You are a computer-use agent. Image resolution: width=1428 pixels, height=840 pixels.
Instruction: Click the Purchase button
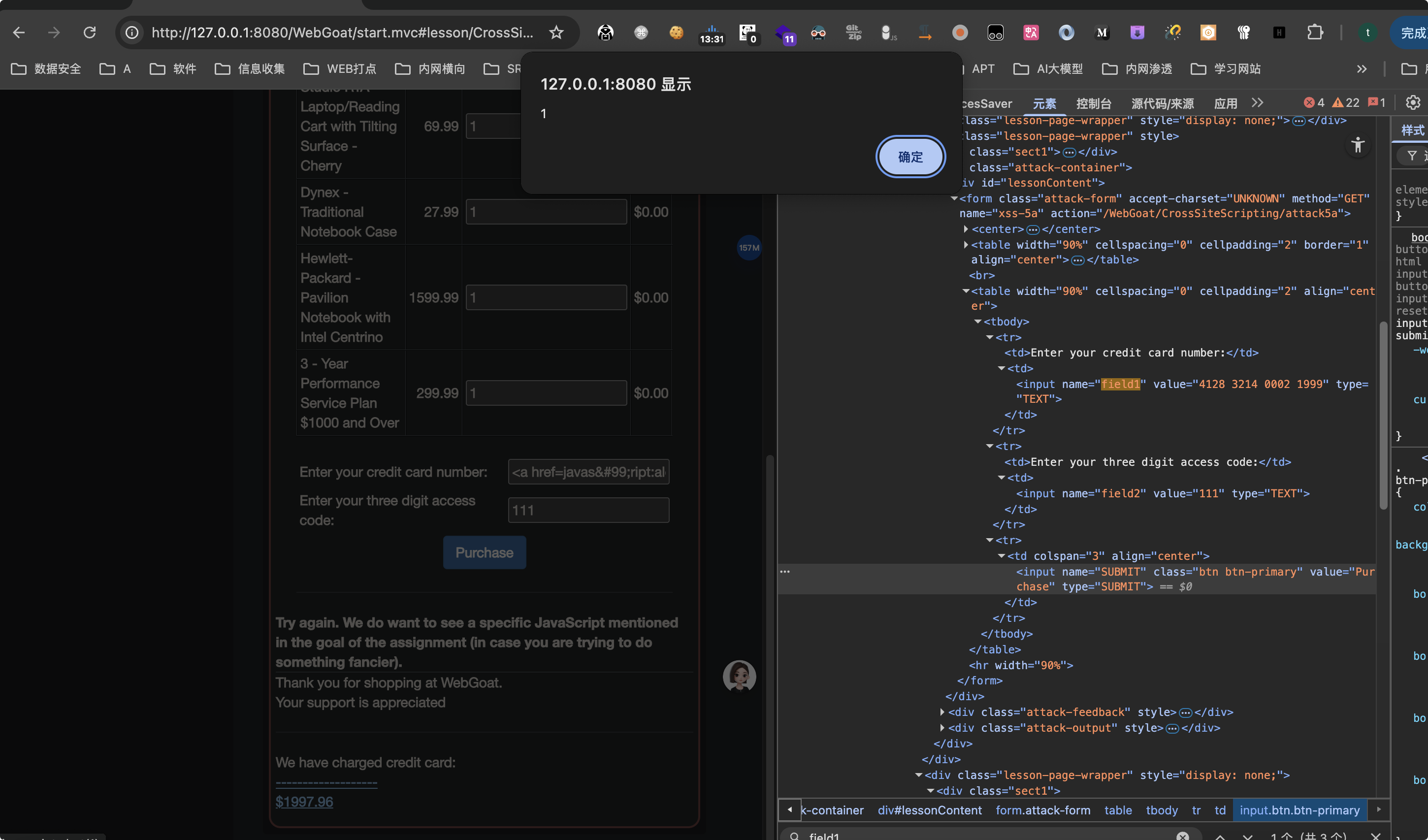[x=485, y=552]
